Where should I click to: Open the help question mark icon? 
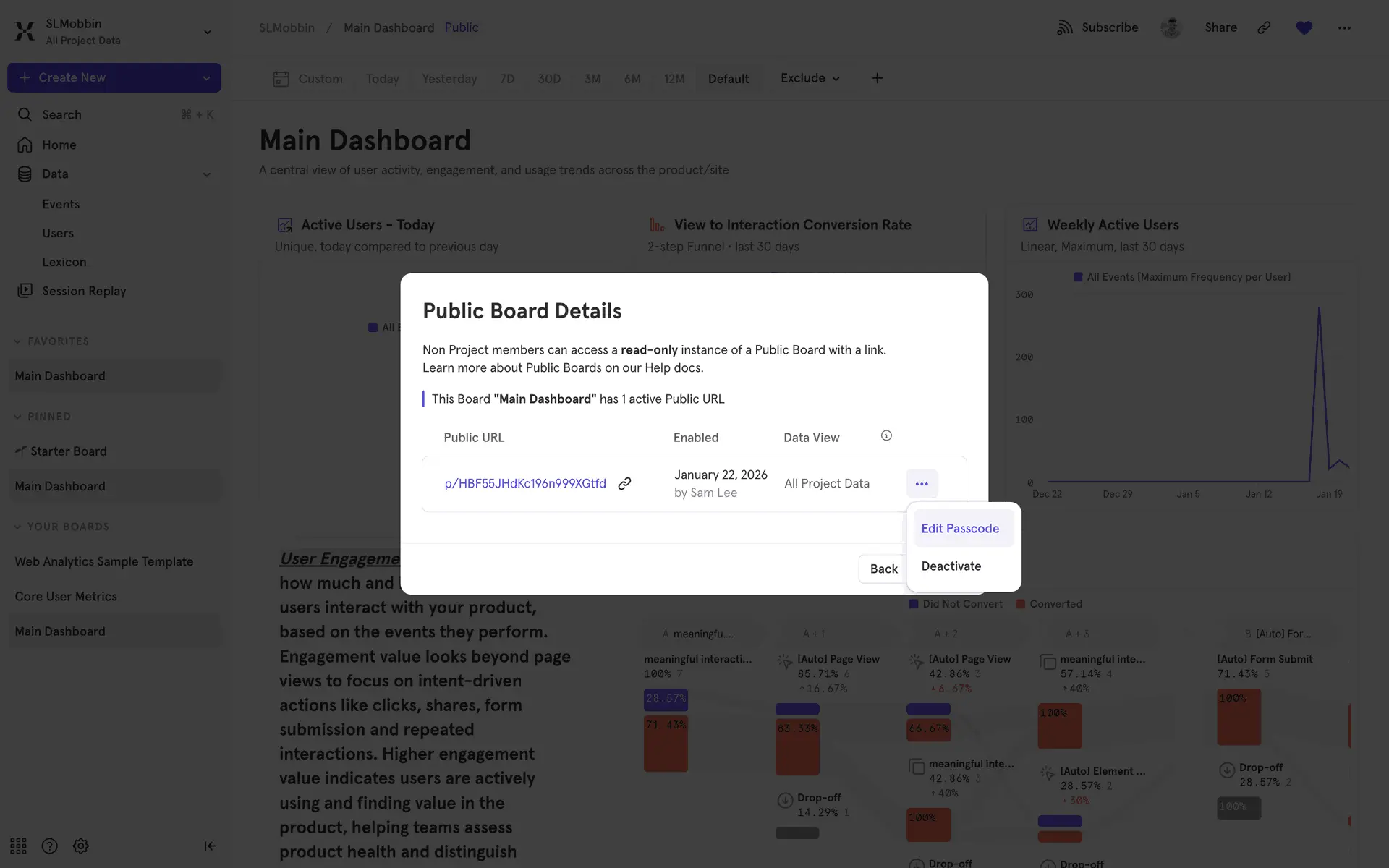click(49, 846)
